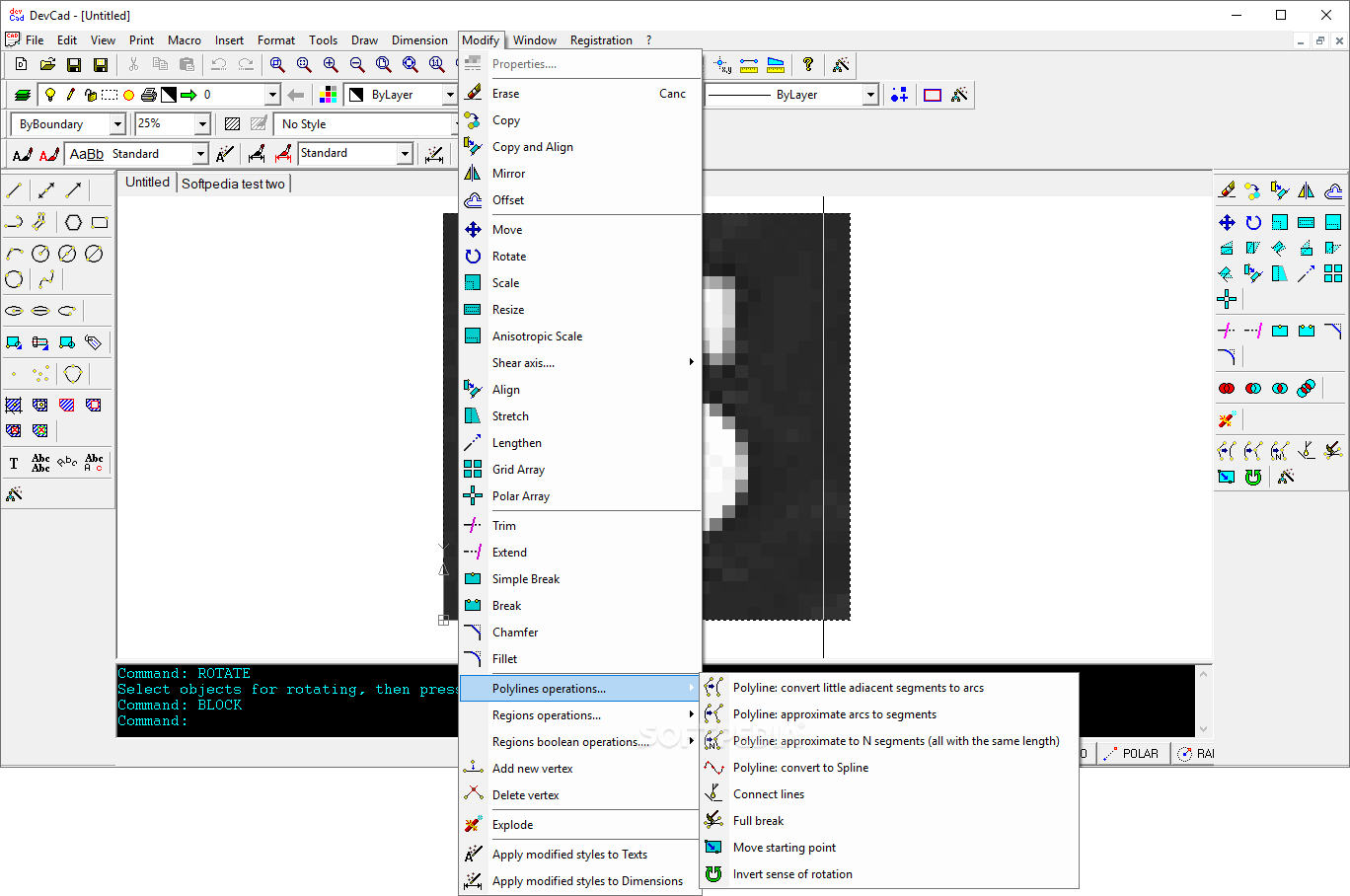
Task: Open the Dimension menu in menu bar
Action: pos(419,40)
